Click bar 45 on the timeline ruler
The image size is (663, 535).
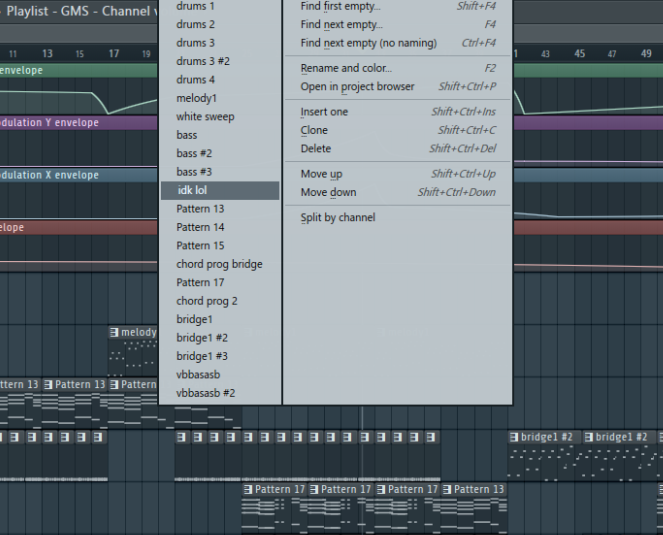click(579, 54)
